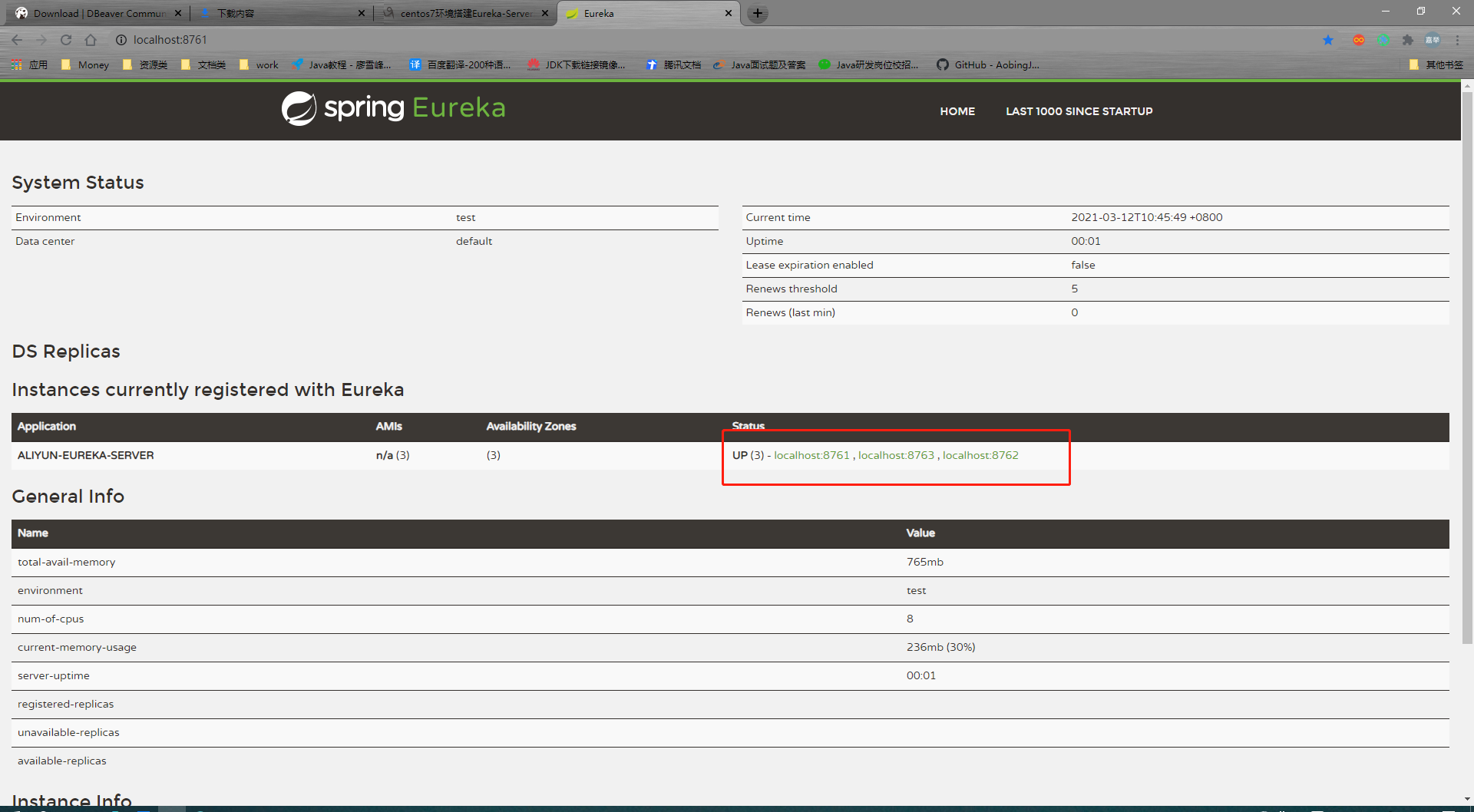Screen dimensions: 1474x812
Task: Click the registered-replicas row name
Action: point(65,704)
